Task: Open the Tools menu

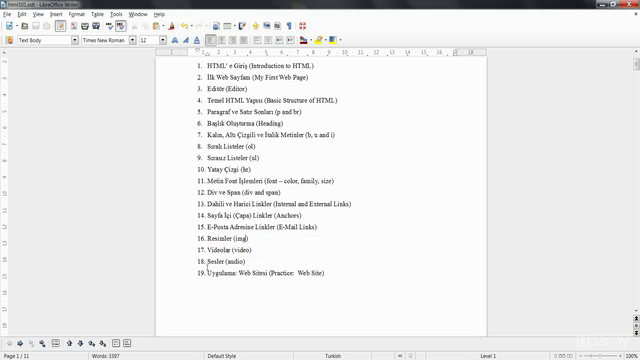Action: [116, 14]
